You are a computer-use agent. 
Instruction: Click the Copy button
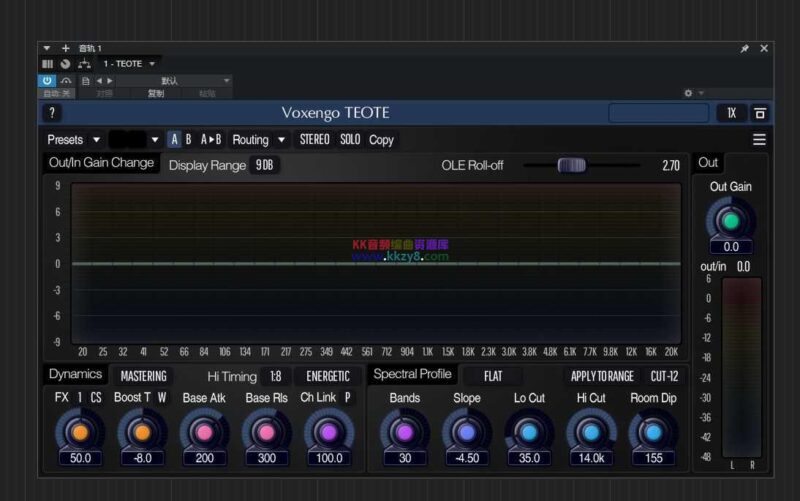(x=381, y=140)
